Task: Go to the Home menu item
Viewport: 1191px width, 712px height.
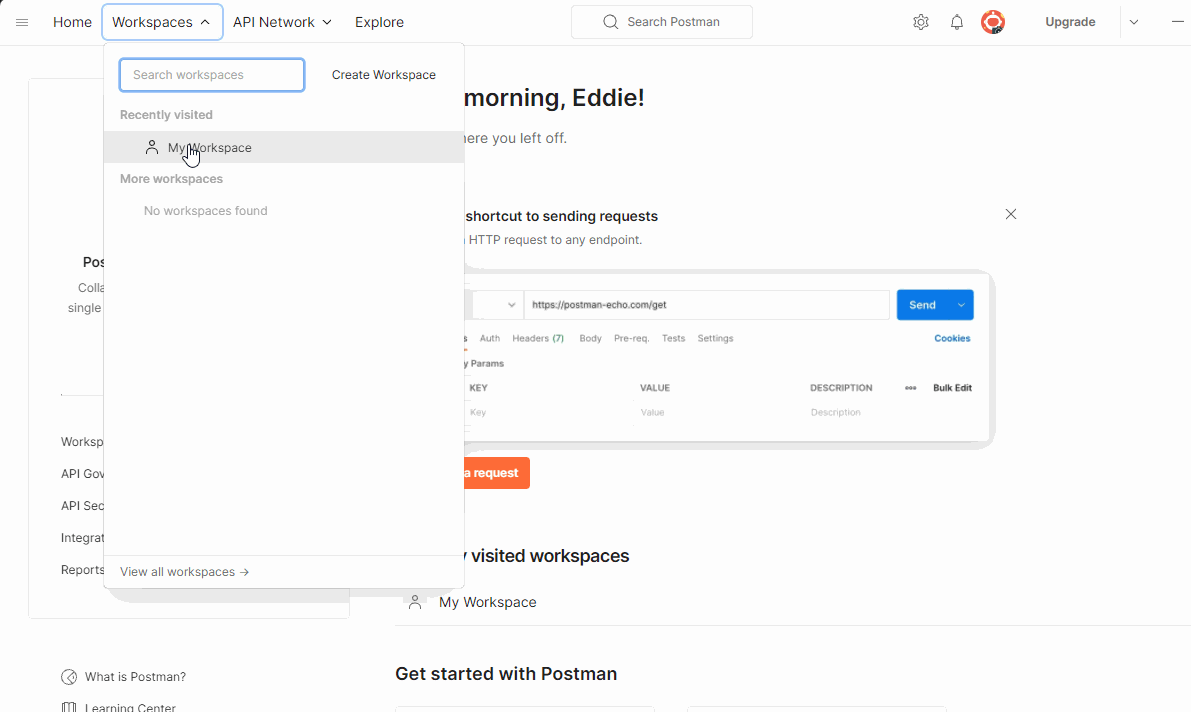Action: tap(72, 22)
